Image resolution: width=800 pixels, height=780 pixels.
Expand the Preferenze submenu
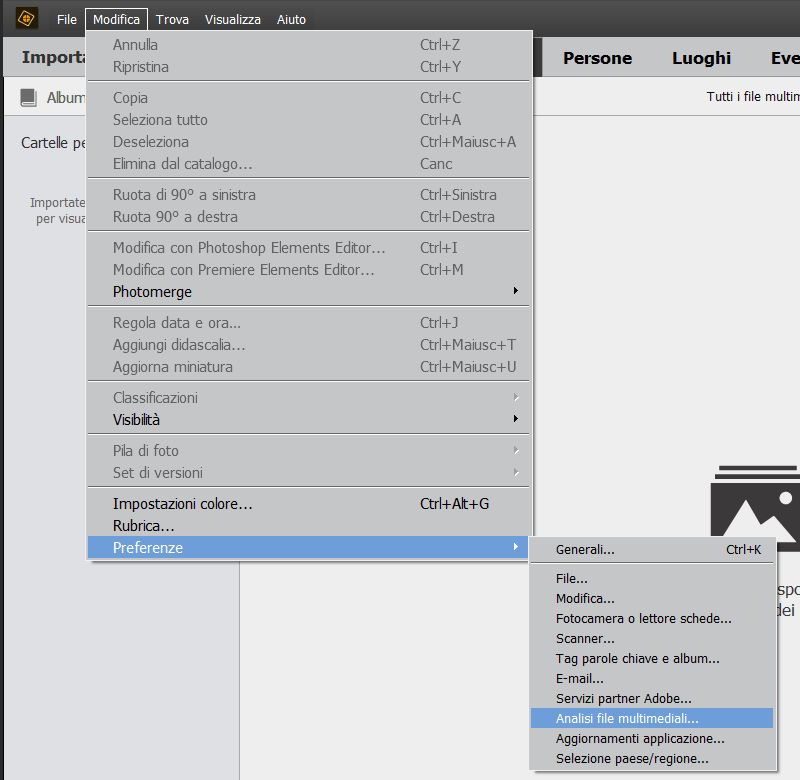coord(309,548)
